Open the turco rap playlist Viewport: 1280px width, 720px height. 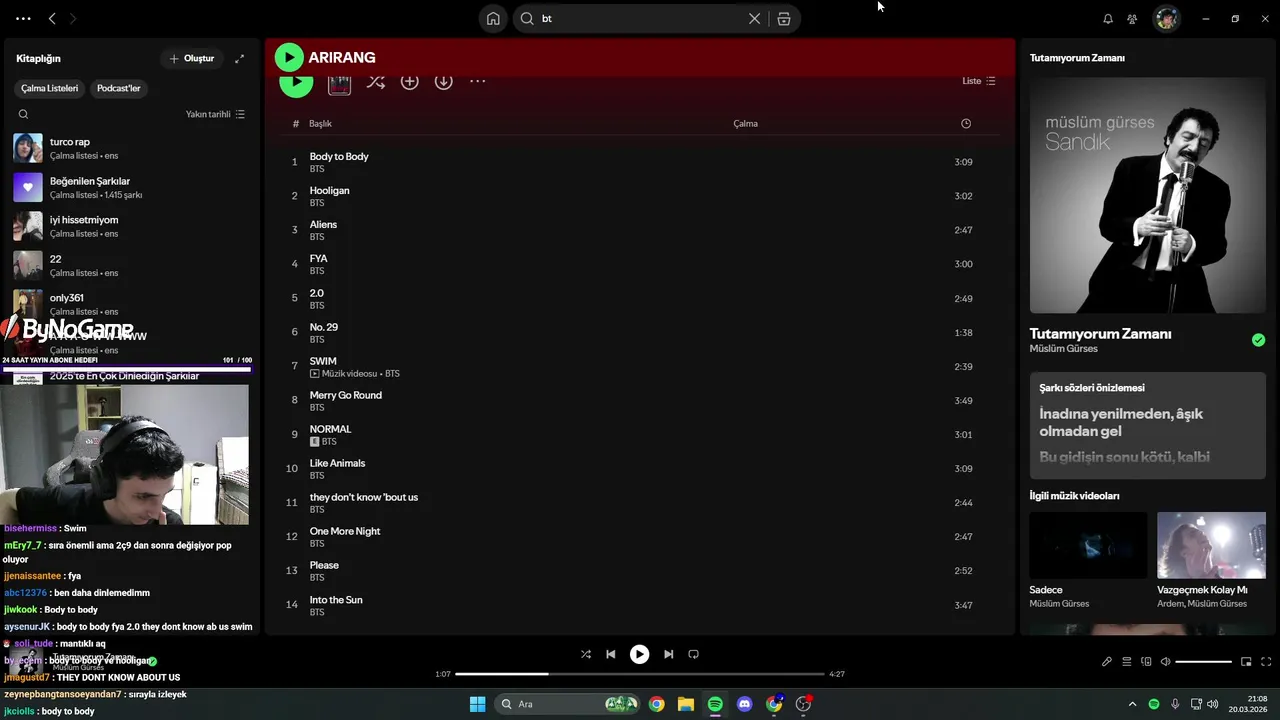130,148
